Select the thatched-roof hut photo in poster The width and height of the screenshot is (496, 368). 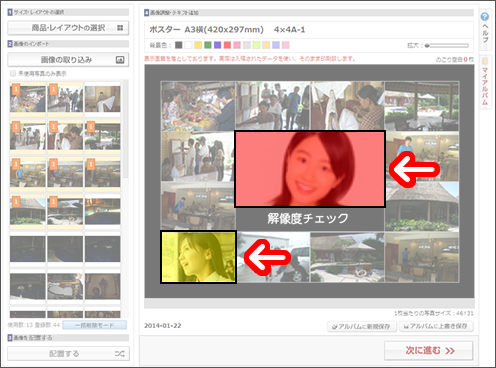click(x=422, y=206)
